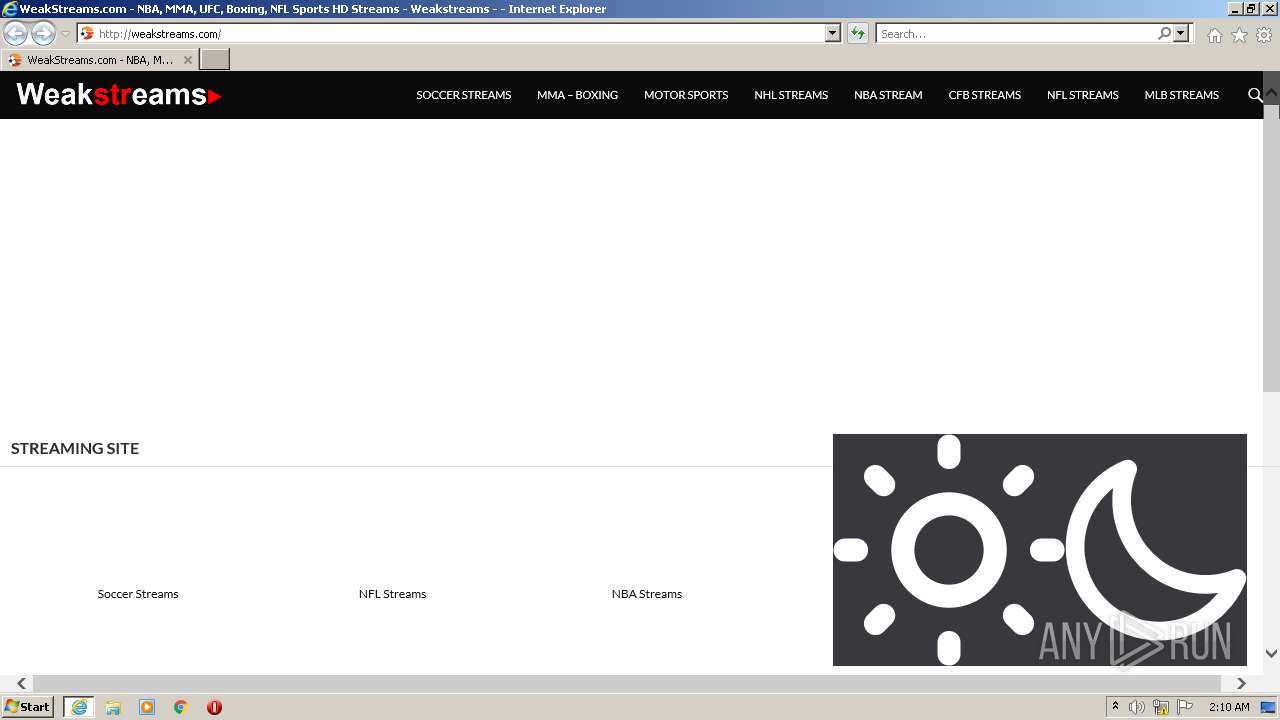Click the Streaming Site heading
Viewport: 1280px width, 720px height.
(75, 448)
